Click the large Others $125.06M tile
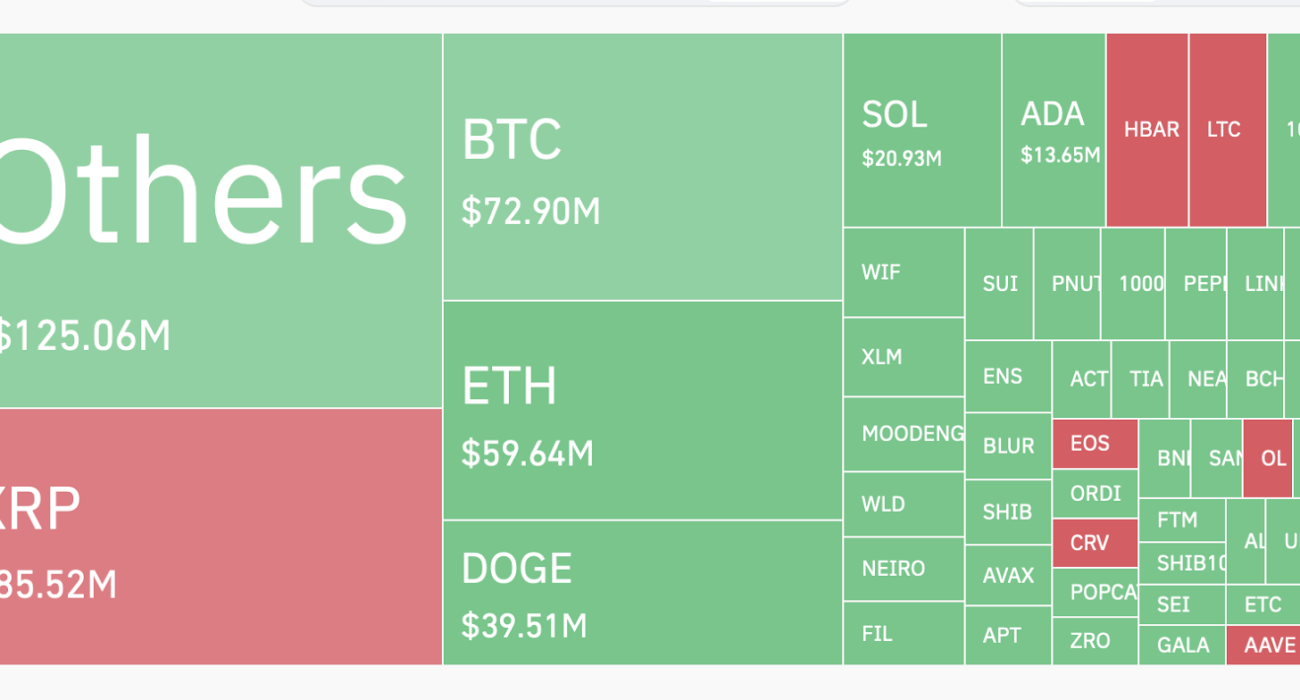Screen dimensions: 1300x700 click(220, 220)
